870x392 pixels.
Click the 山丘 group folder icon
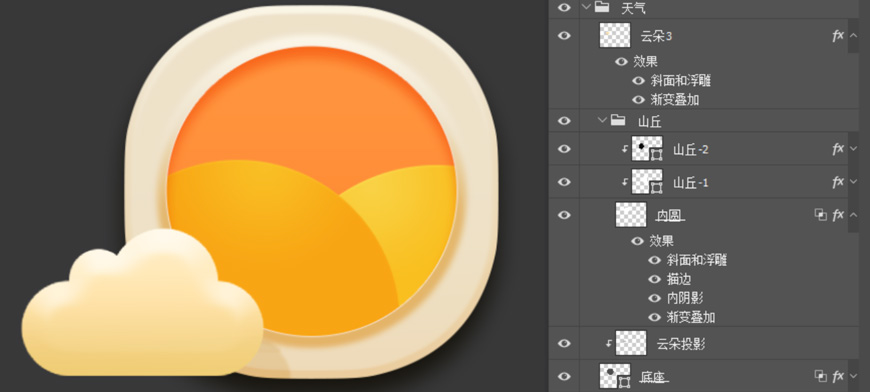click(x=618, y=120)
